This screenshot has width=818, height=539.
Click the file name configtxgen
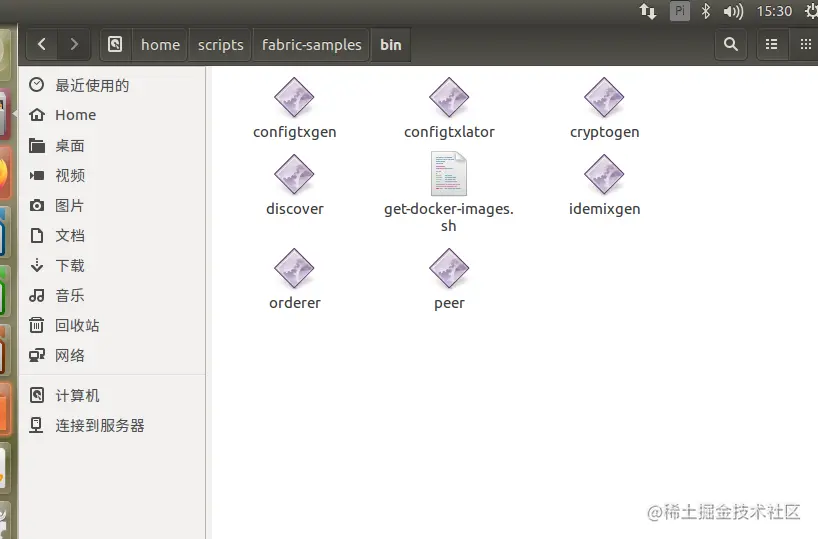point(294,133)
